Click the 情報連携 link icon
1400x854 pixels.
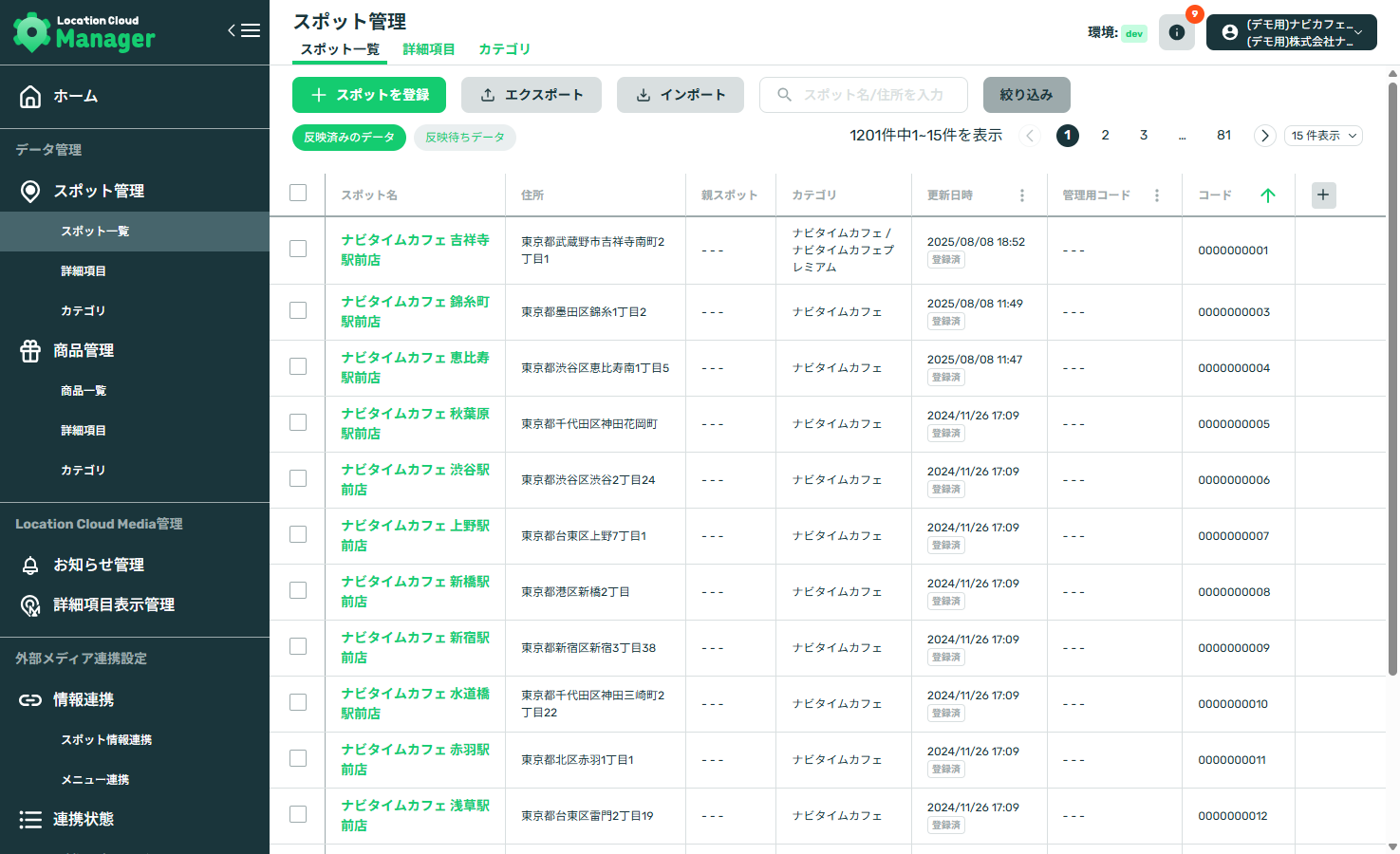(28, 698)
